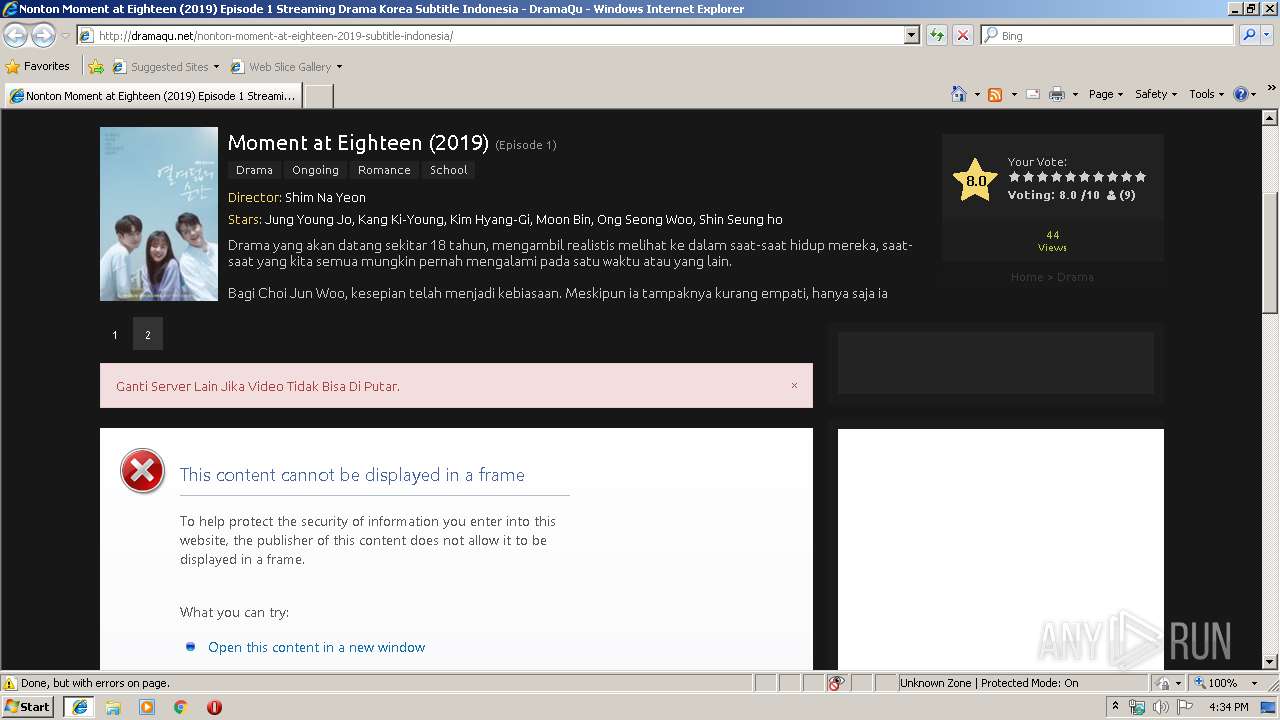This screenshot has height=720, width=1280.
Task: Click star link Ong Seong Woo
Action: 644,219
